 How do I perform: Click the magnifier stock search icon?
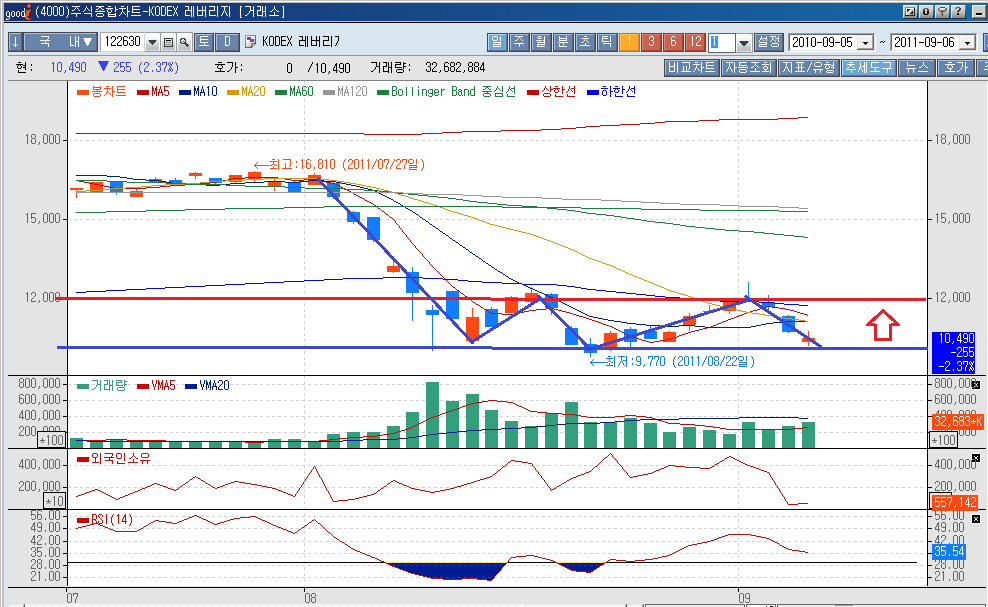point(183,42)
